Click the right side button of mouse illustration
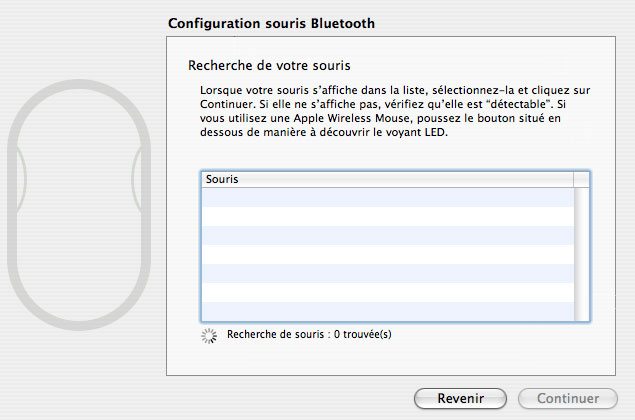 137,178
